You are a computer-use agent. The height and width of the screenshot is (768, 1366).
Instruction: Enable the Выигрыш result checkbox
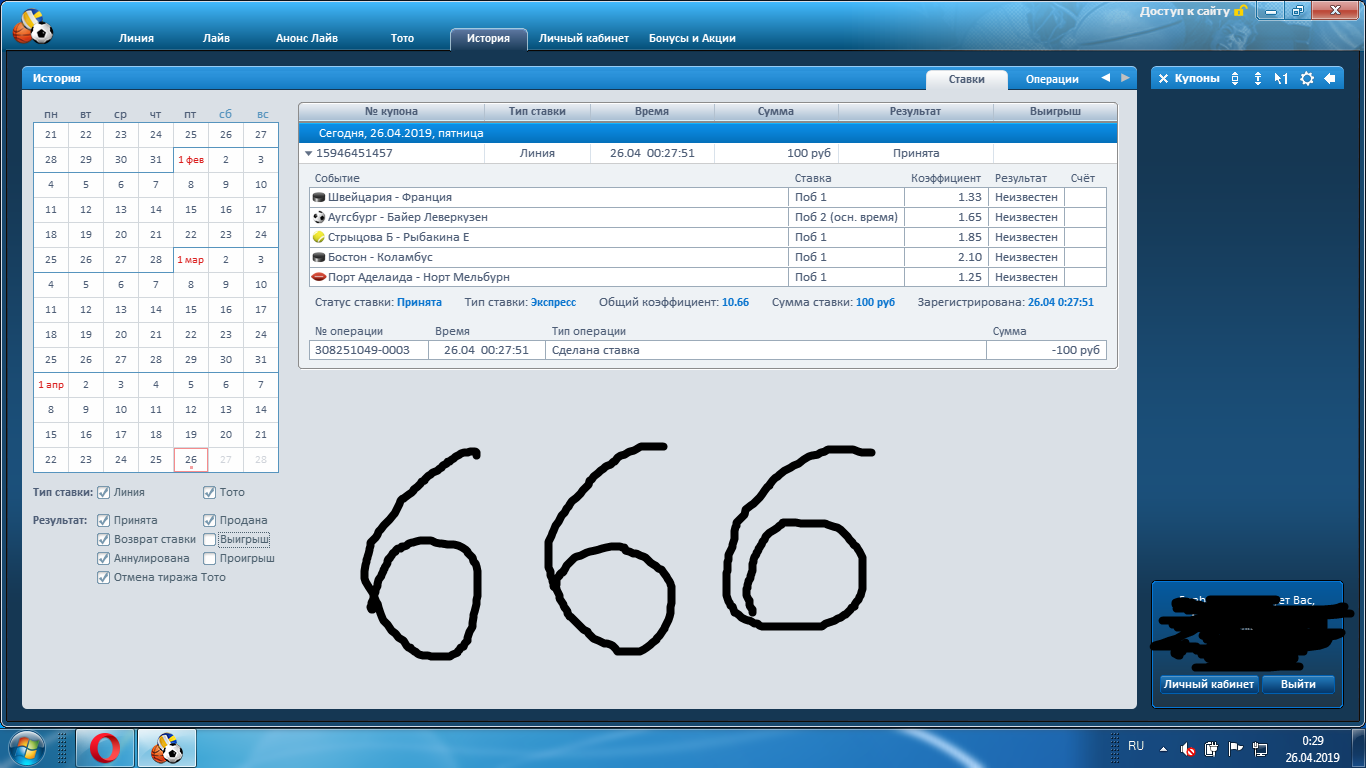point(209,539)
